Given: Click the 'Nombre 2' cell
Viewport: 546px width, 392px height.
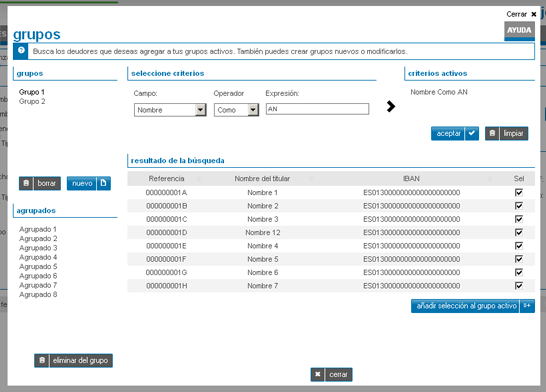Looking at the screenshot, I should pos(263,206).
